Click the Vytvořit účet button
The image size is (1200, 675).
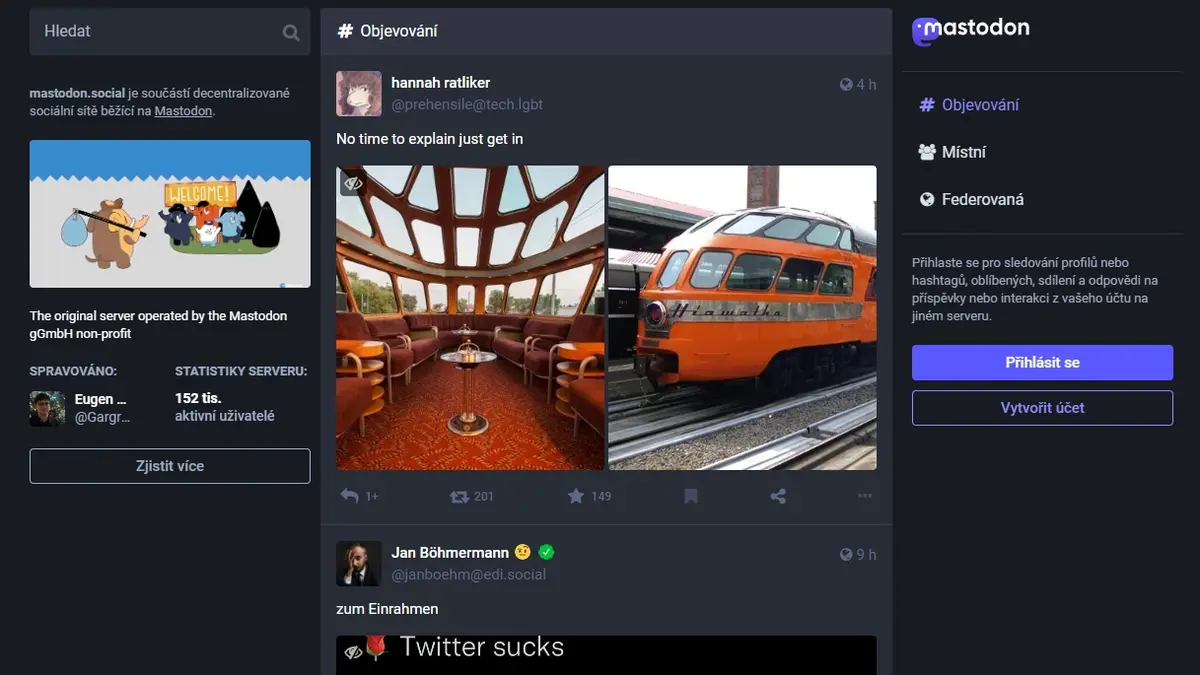click(x=1042, y=408)
